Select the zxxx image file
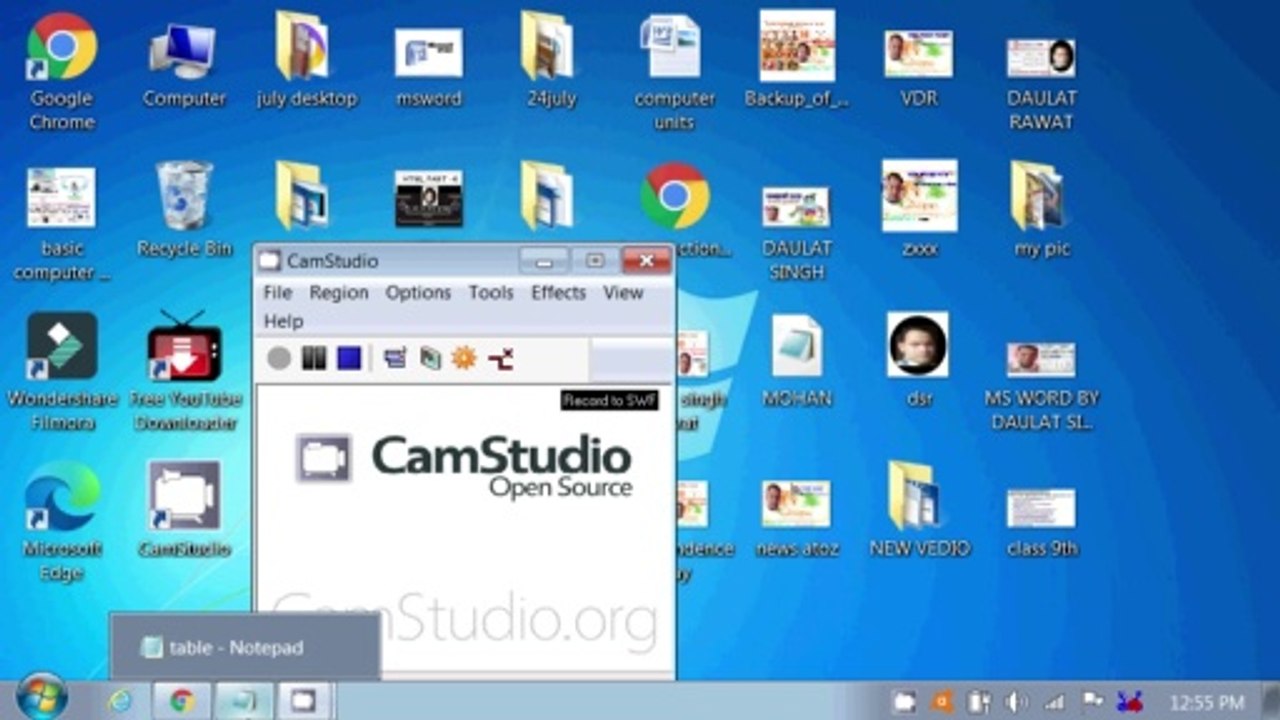 tap(919, 210)
